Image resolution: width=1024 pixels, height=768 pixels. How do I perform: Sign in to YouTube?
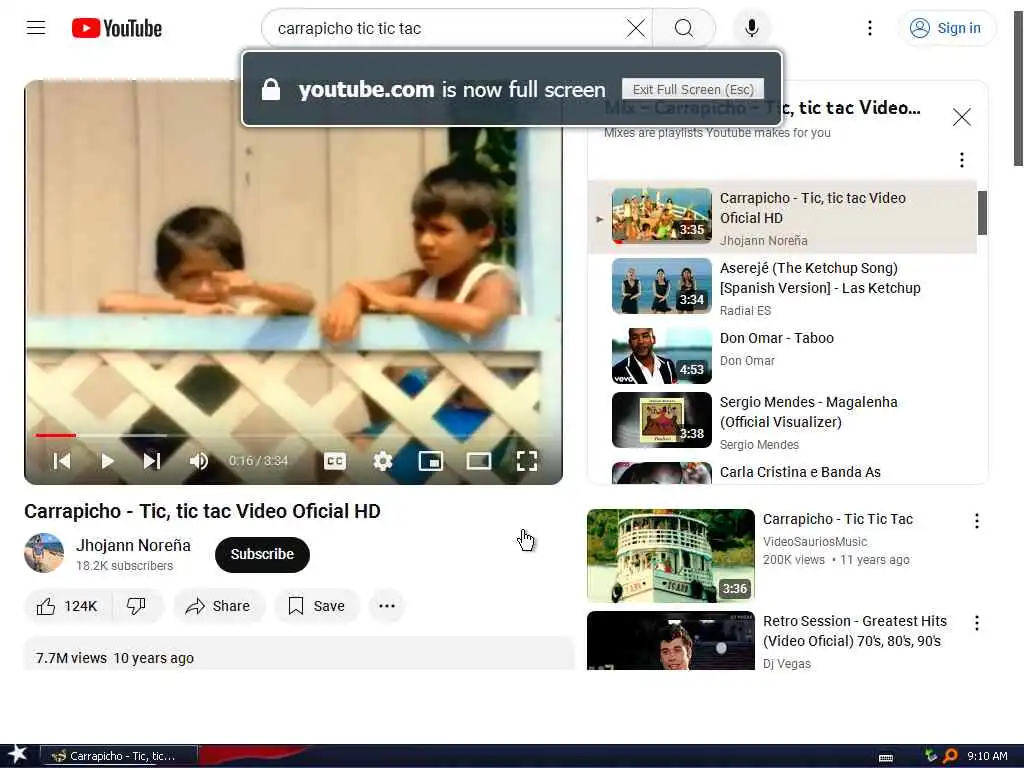[946, 28]
